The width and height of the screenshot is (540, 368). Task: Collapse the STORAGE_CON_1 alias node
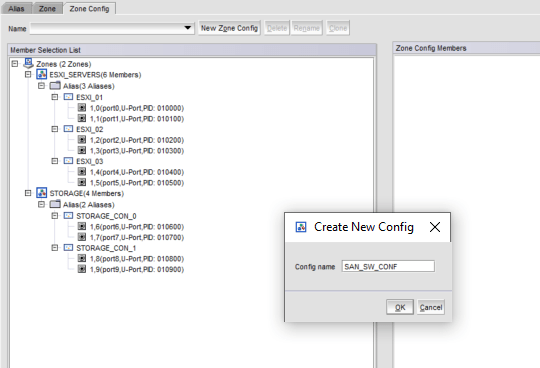tap(55, 248)
